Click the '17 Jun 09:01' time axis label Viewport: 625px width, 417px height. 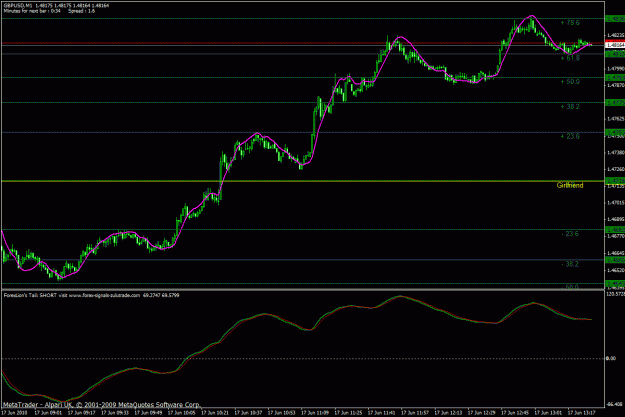click(48, 413)
